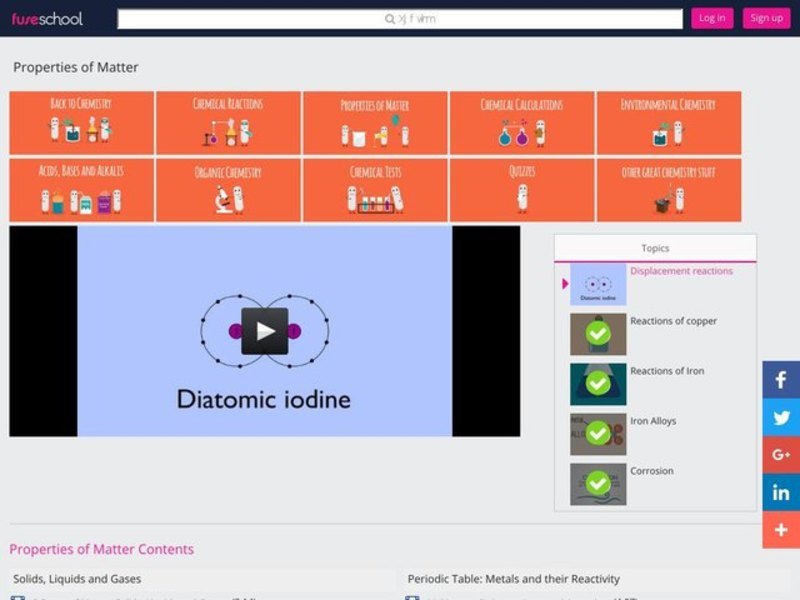Open the Displacement reactions topic link
The width and height of the screenshot is (800, 600).
pos(681,271)
